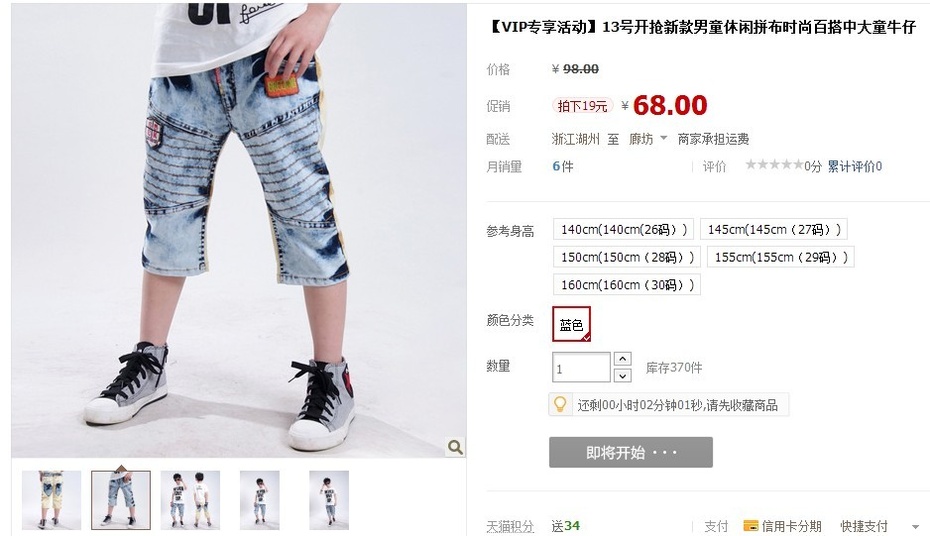Viewport: 930px width, 536px height.
Task: Click the quantity input field
Action: [581, 368]
